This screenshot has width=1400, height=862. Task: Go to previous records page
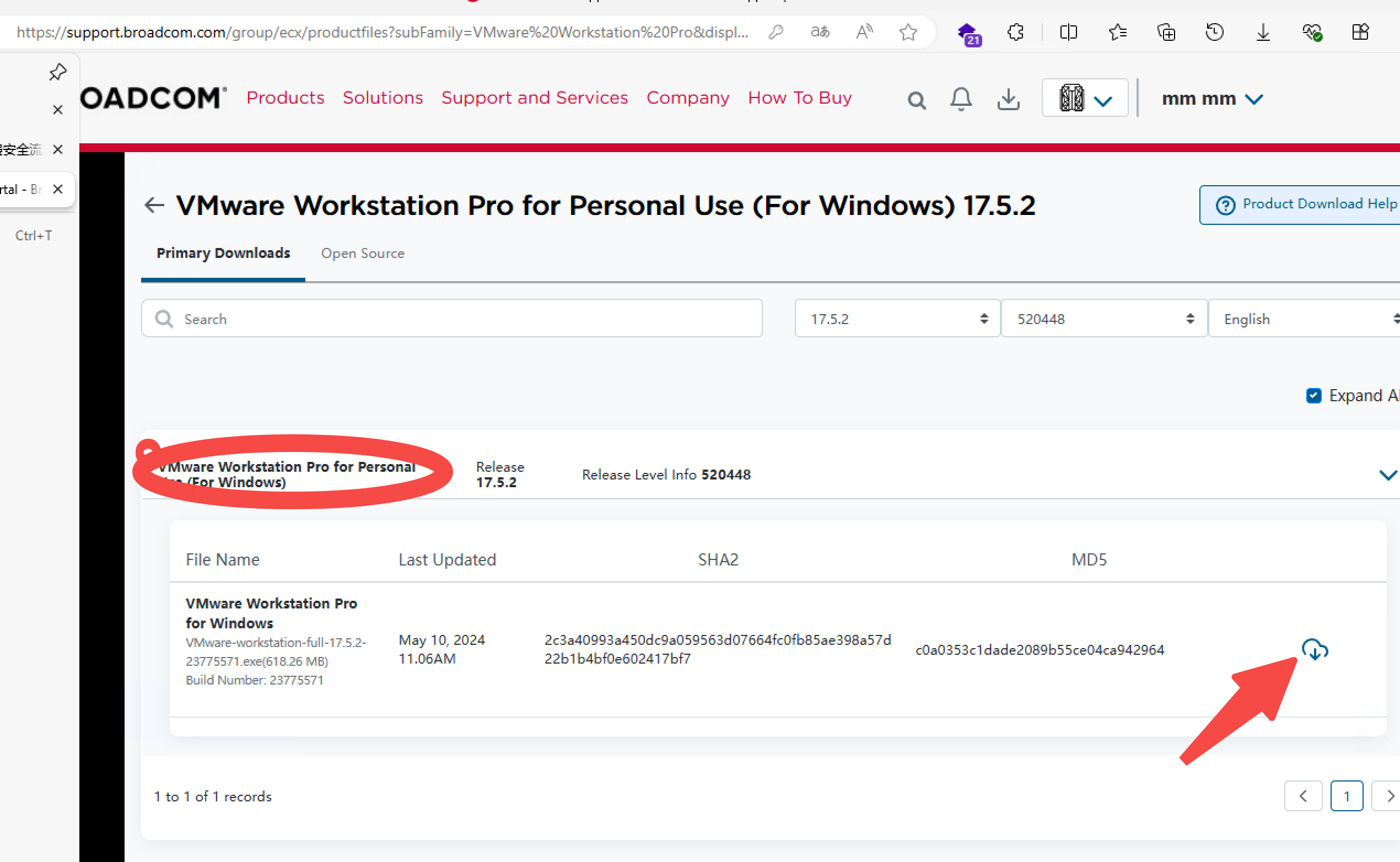[x=1302, y=795]
